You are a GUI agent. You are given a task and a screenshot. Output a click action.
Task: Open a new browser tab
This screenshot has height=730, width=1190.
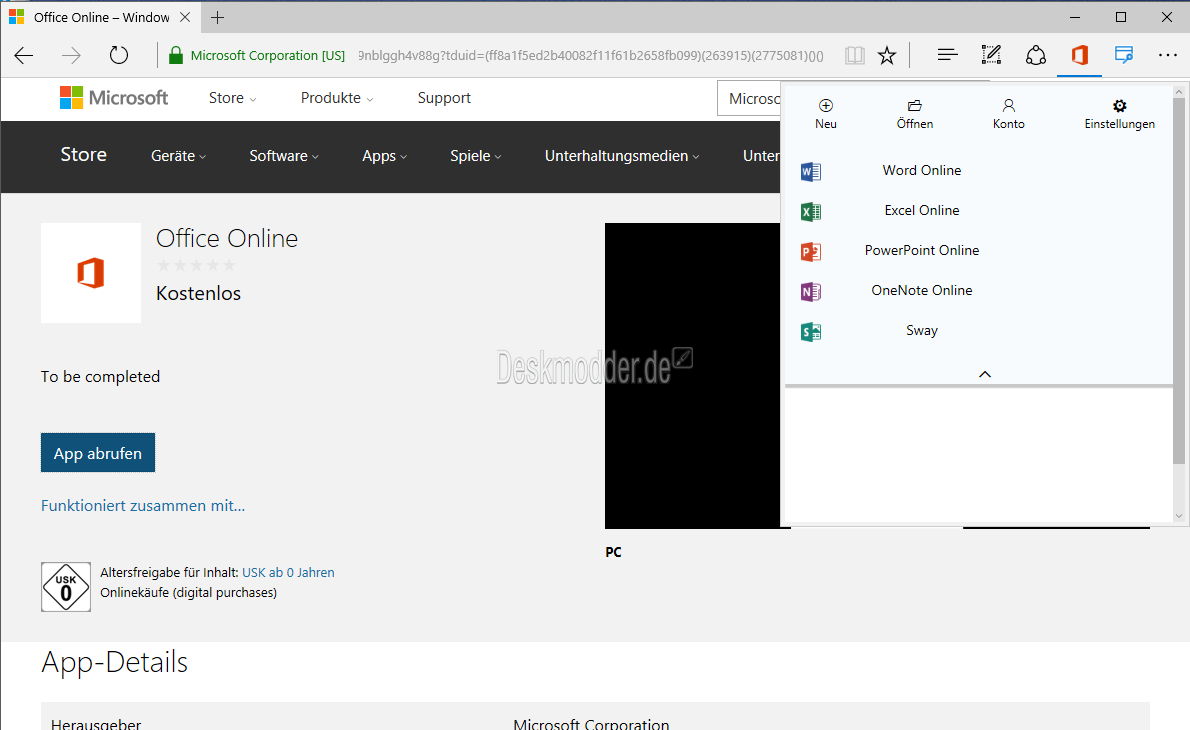tap(218, 17)
